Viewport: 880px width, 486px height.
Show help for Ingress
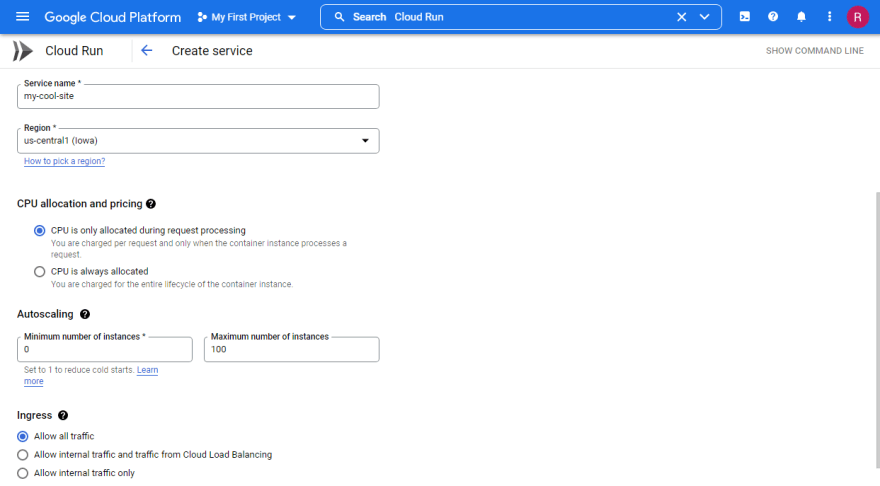click(x=63, y=415)
